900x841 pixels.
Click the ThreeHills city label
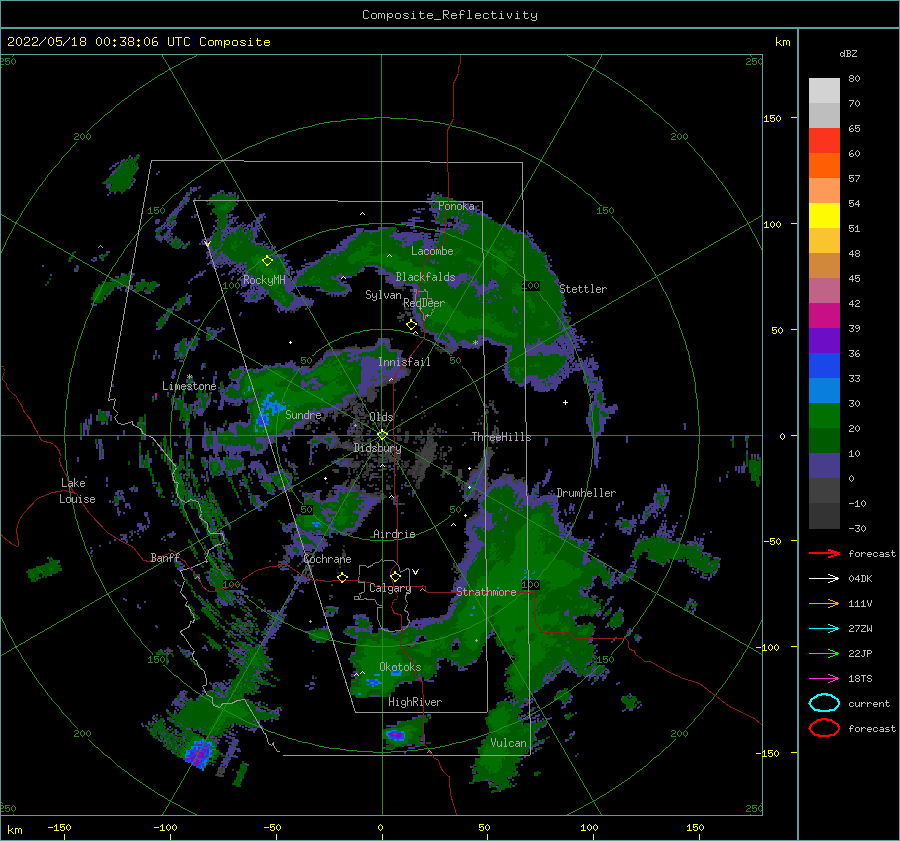(x=501, y=437)
